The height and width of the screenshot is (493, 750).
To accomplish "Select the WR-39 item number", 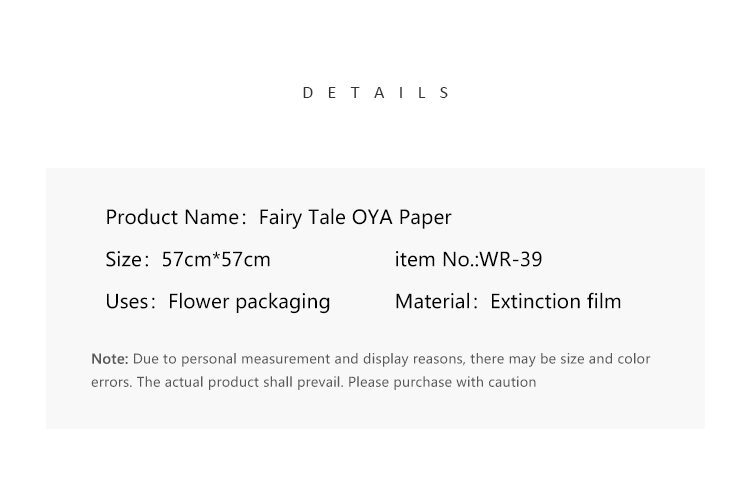I will (511, 260).
